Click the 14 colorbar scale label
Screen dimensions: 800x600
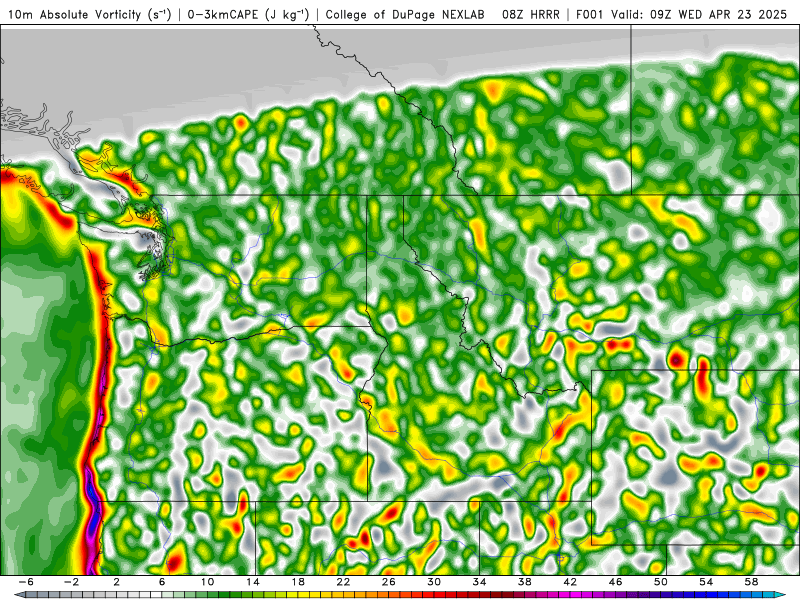[253, 582]
